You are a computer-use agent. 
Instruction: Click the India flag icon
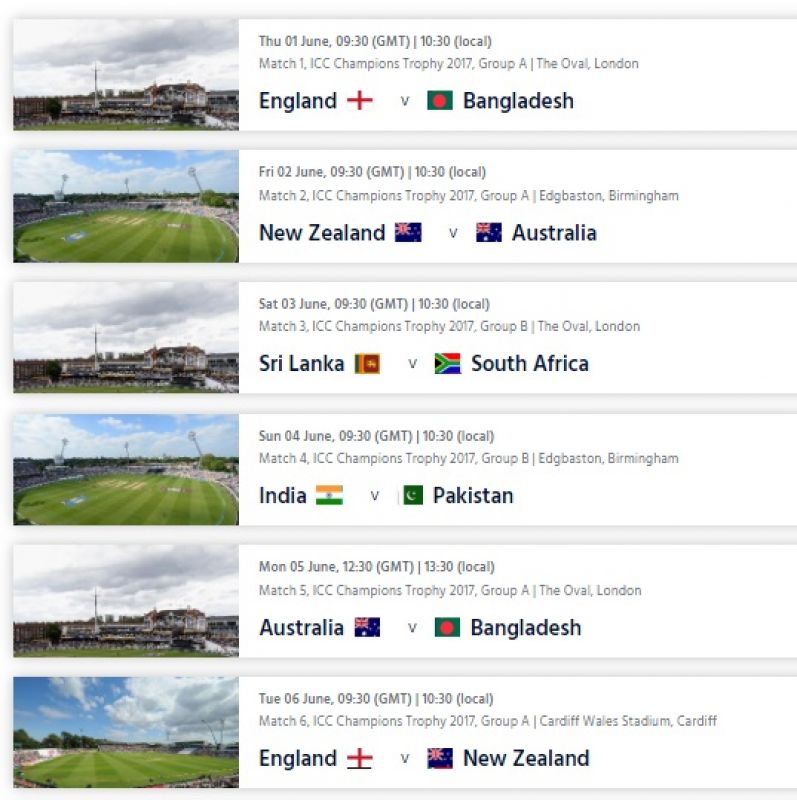coord(329,495)
